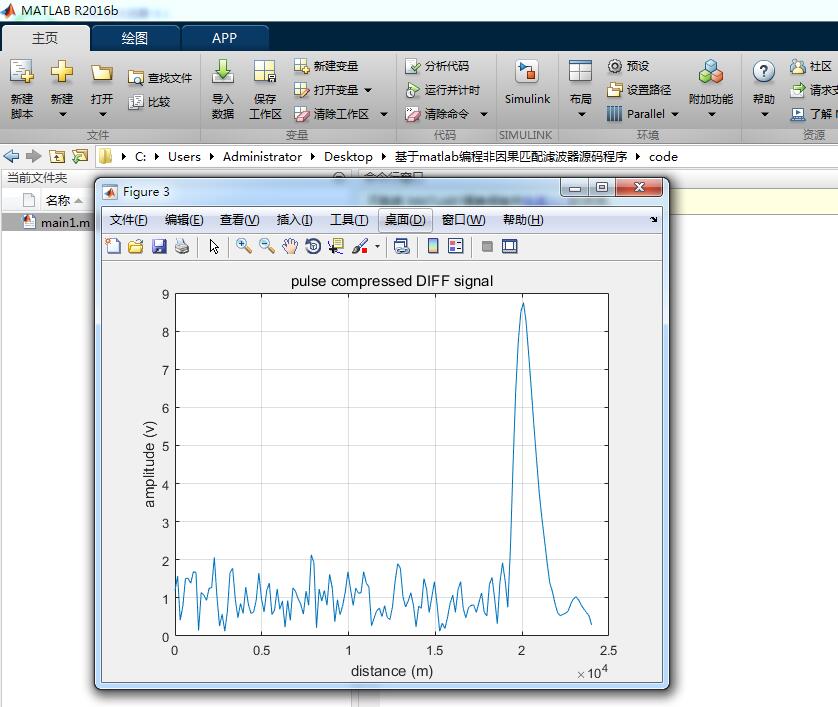
Task: Toggle Zoom Out tool in Figure 3
Action: (267, 246)
